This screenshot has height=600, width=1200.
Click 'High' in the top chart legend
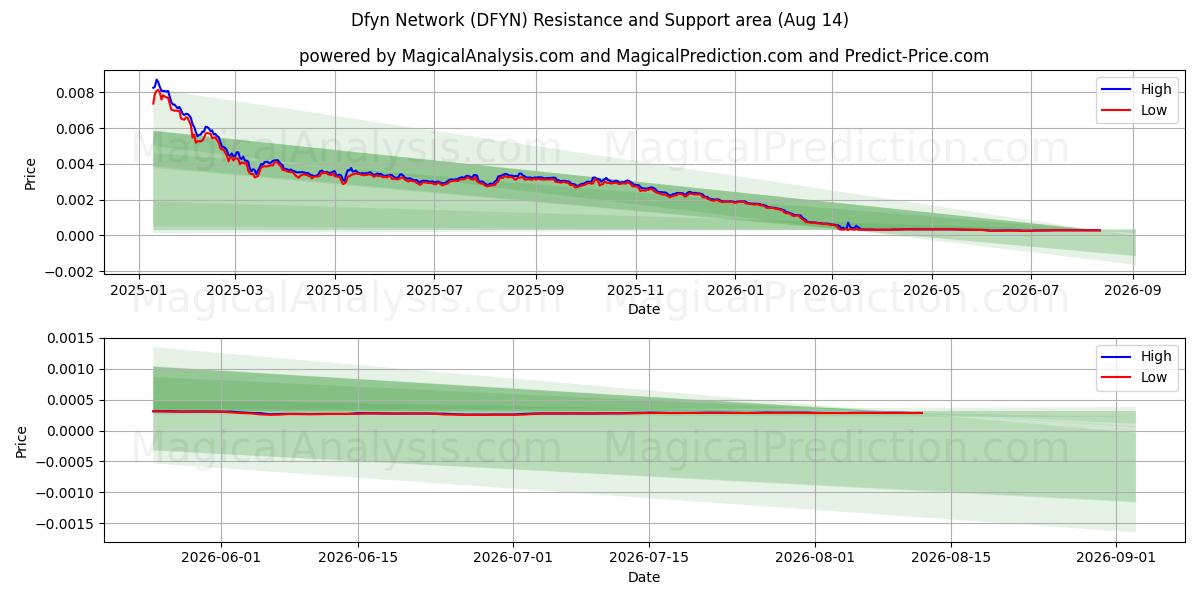tap(1156, 89)
